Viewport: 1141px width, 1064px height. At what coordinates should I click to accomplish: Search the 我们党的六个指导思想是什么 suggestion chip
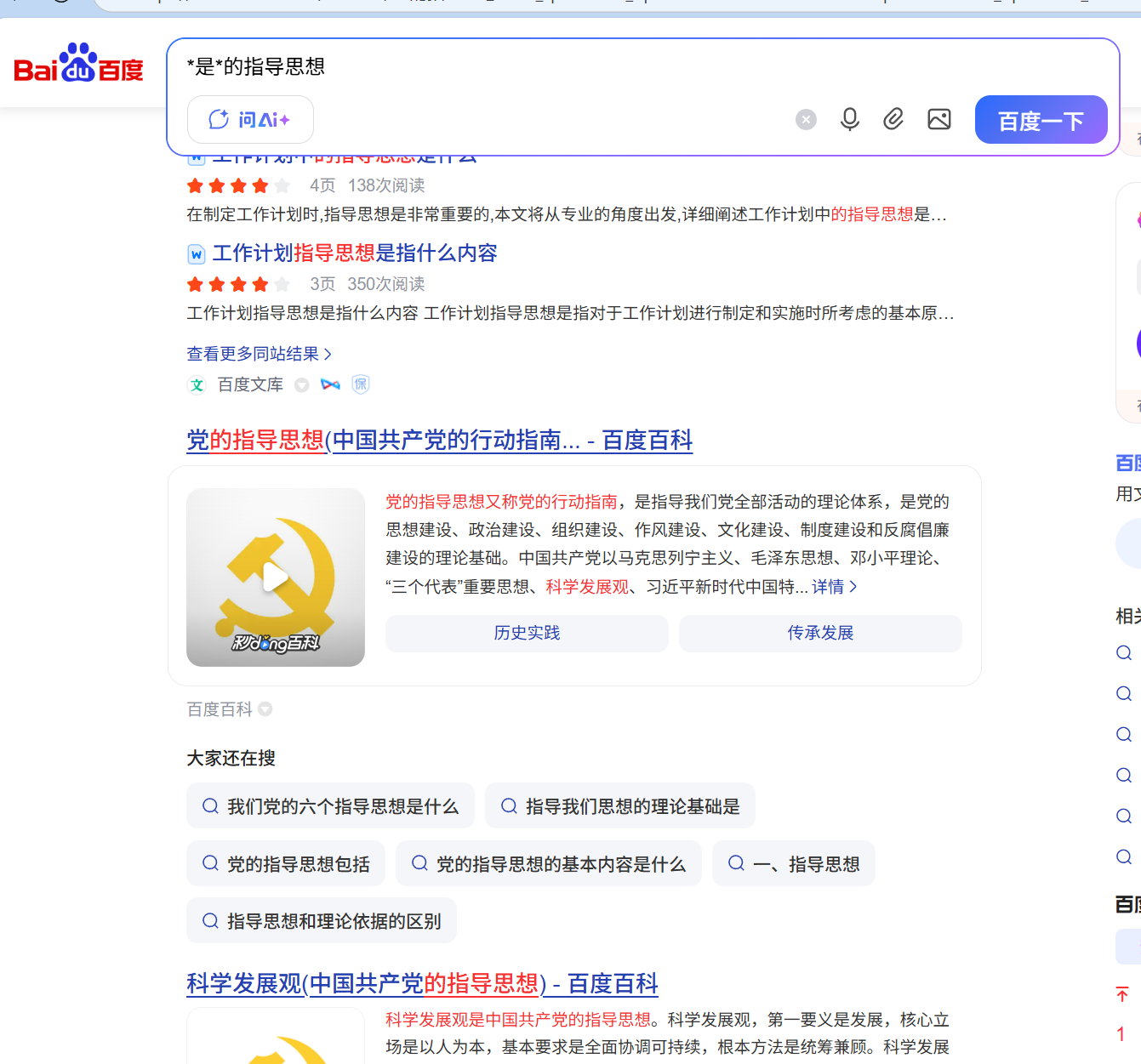330,805
